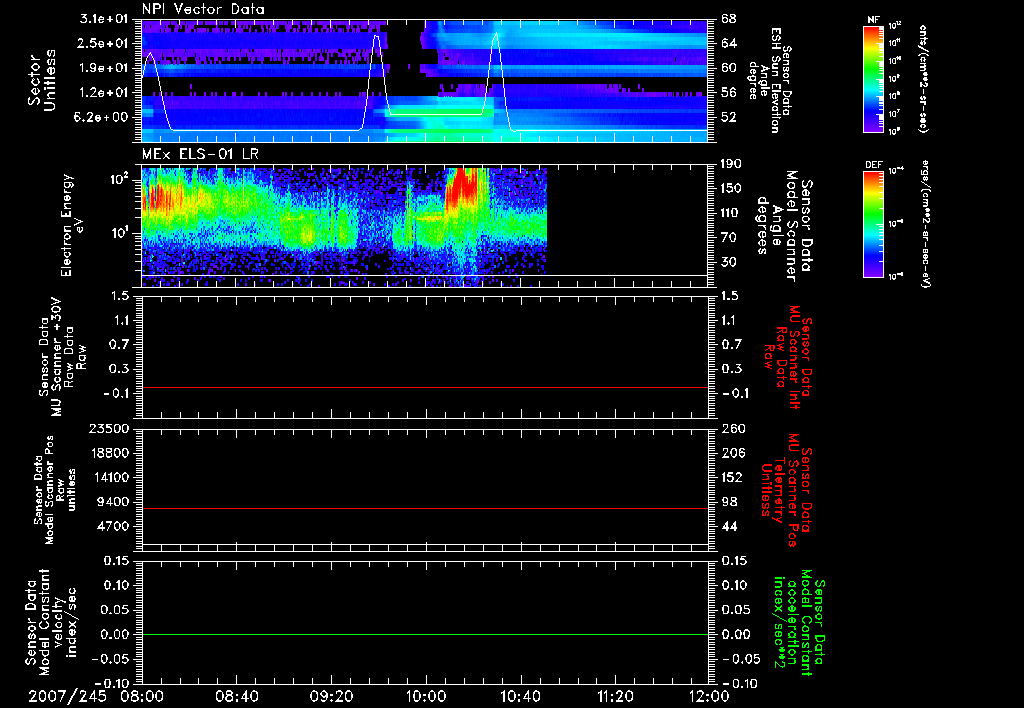Click the 9400 scanner position tick

click(112, 502)
